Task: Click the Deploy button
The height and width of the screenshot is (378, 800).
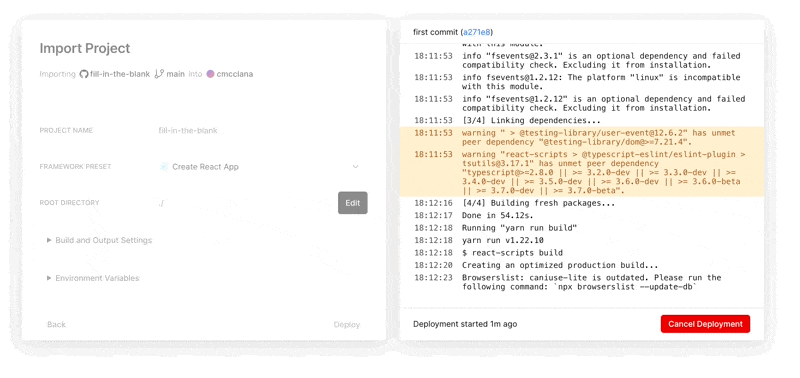Action: click(347, 324)
